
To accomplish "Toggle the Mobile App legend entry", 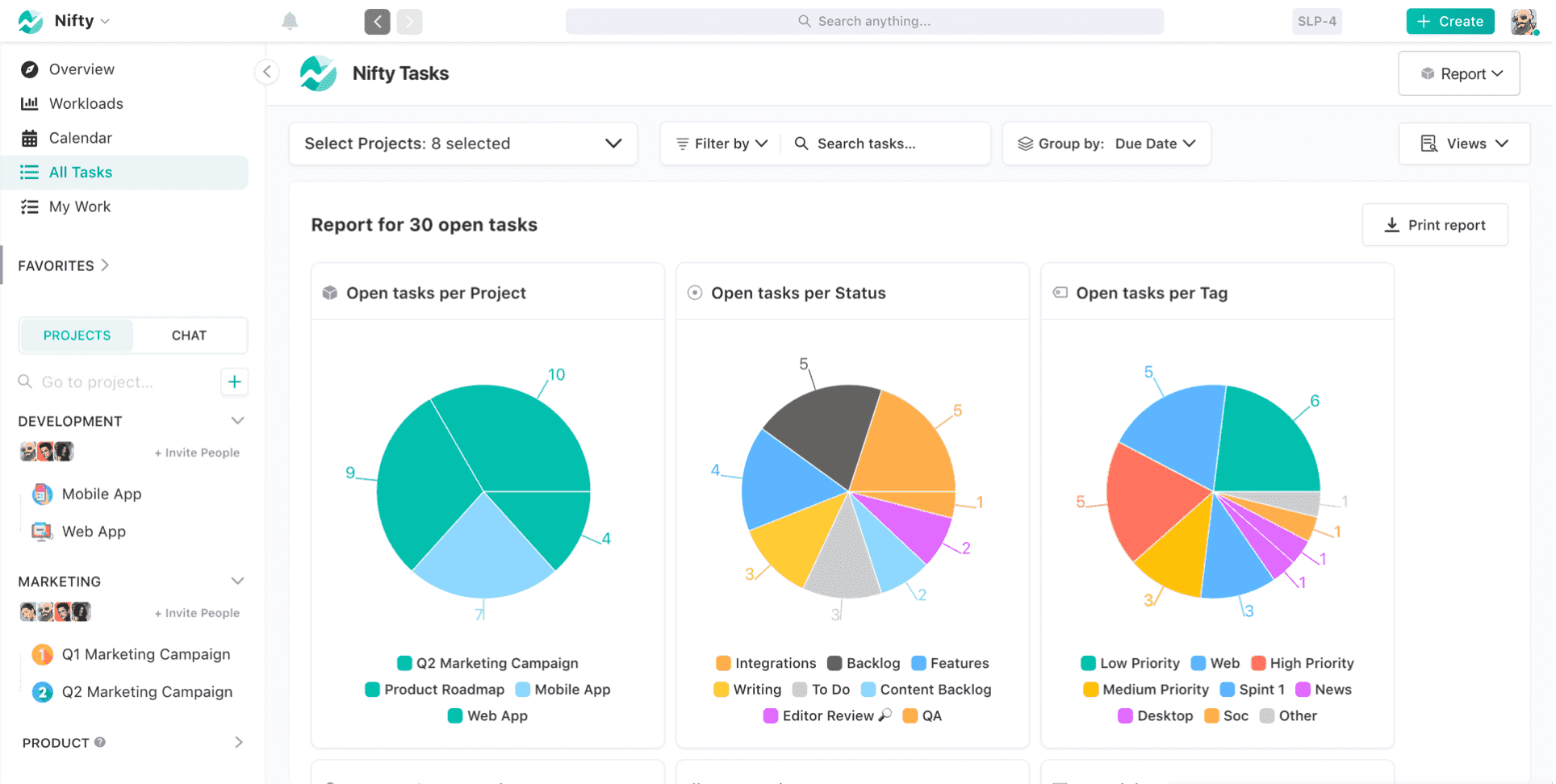I will pos(563,690).
